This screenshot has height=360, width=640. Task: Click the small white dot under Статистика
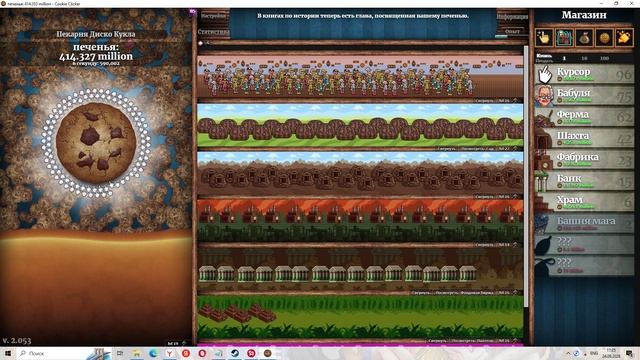(x=200, y=43)
